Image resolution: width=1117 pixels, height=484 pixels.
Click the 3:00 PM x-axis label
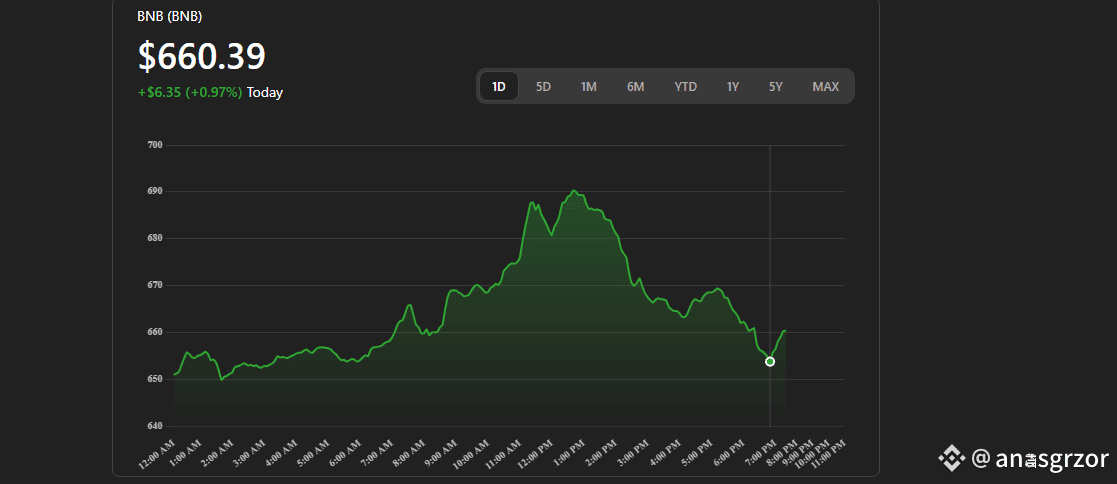[x=631, y=455]
